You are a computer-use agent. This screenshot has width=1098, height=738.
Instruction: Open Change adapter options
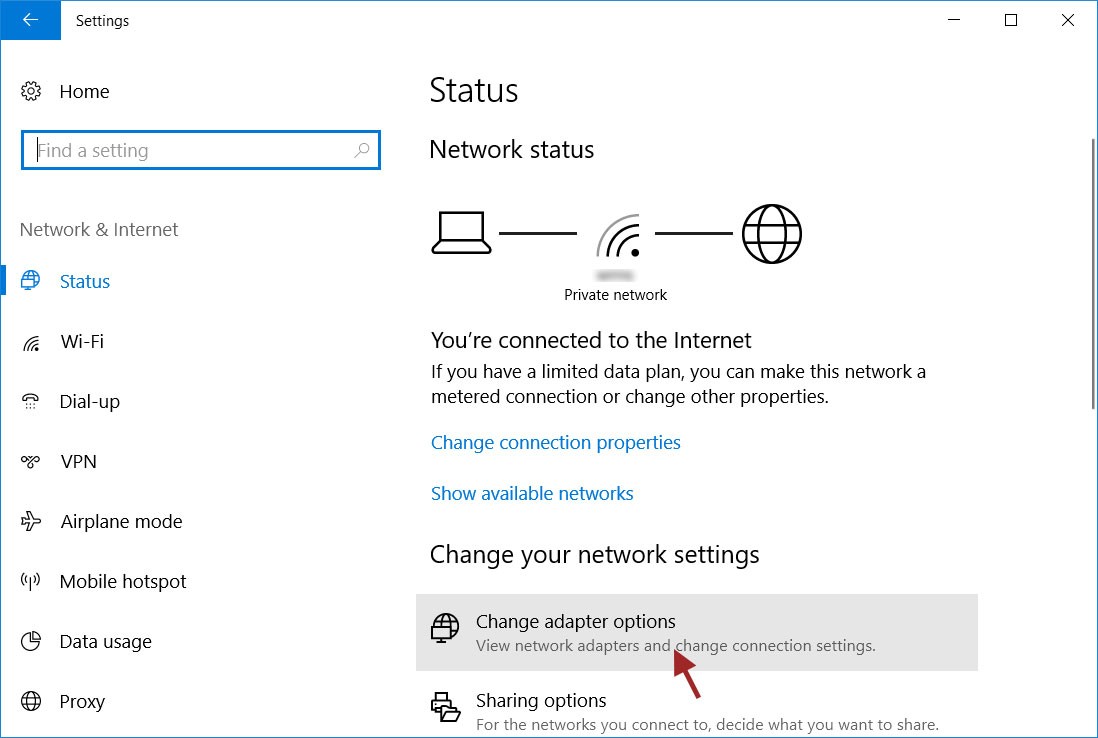pos(697,632)
